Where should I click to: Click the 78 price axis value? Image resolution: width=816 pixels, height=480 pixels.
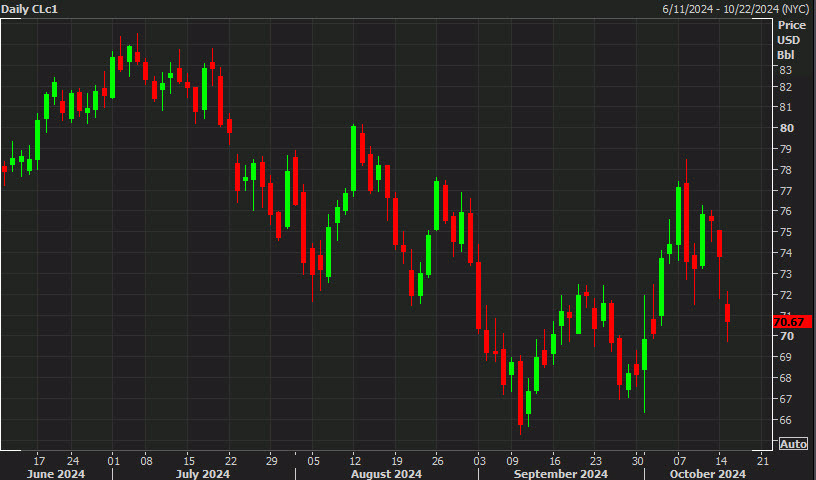pos(786,170)
